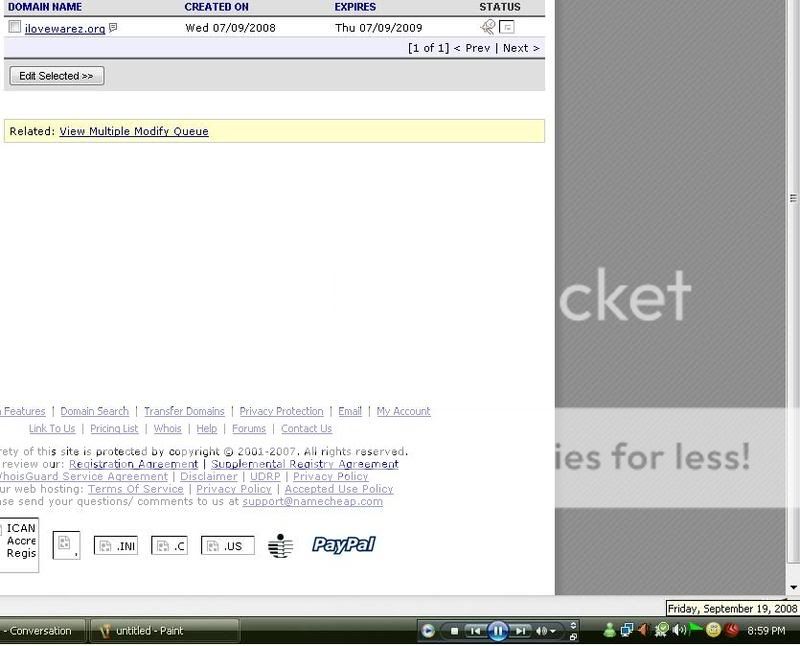Click the PayPal logo in footer

tap(343, 545)
